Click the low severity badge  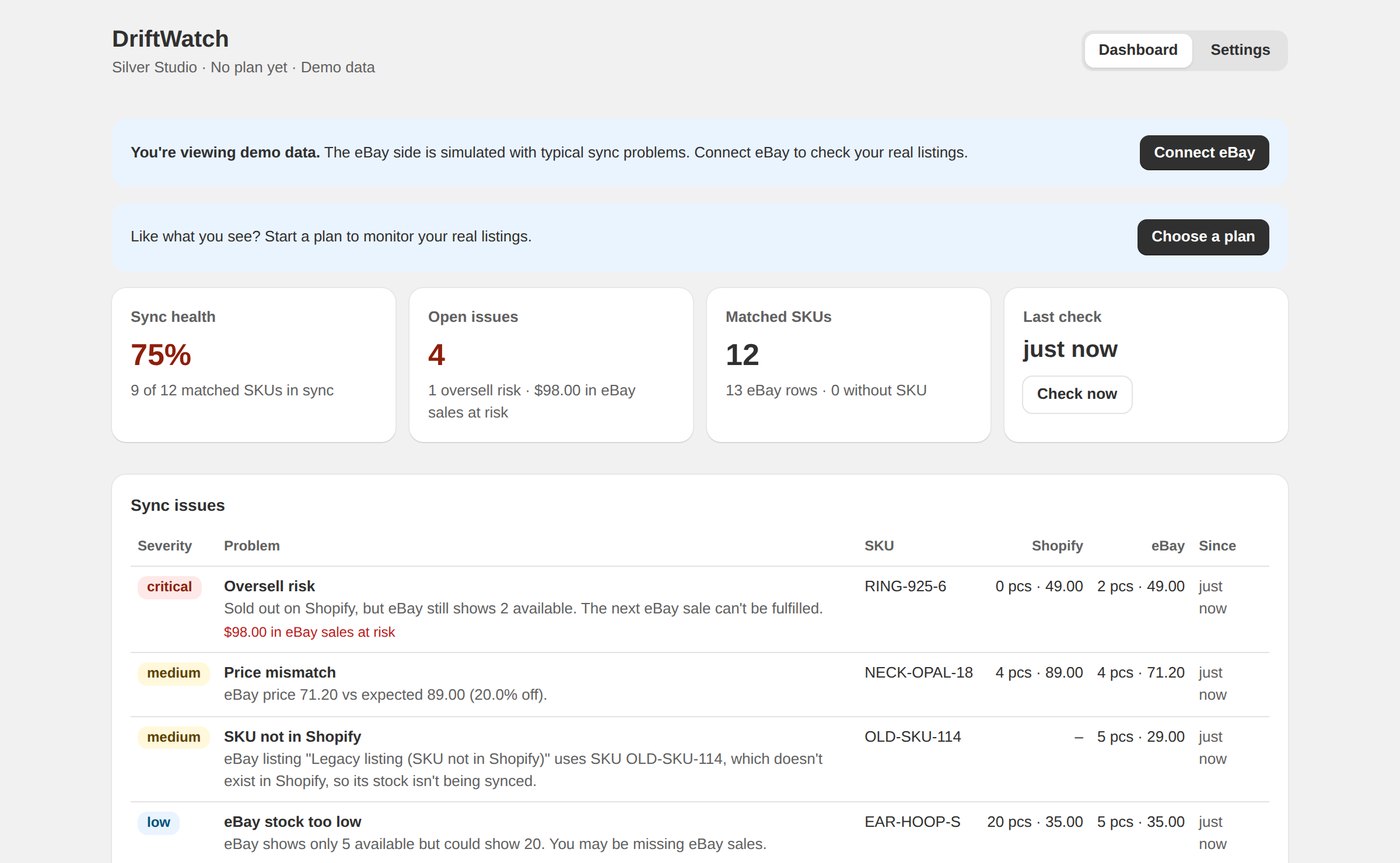[x=158, y=823]
